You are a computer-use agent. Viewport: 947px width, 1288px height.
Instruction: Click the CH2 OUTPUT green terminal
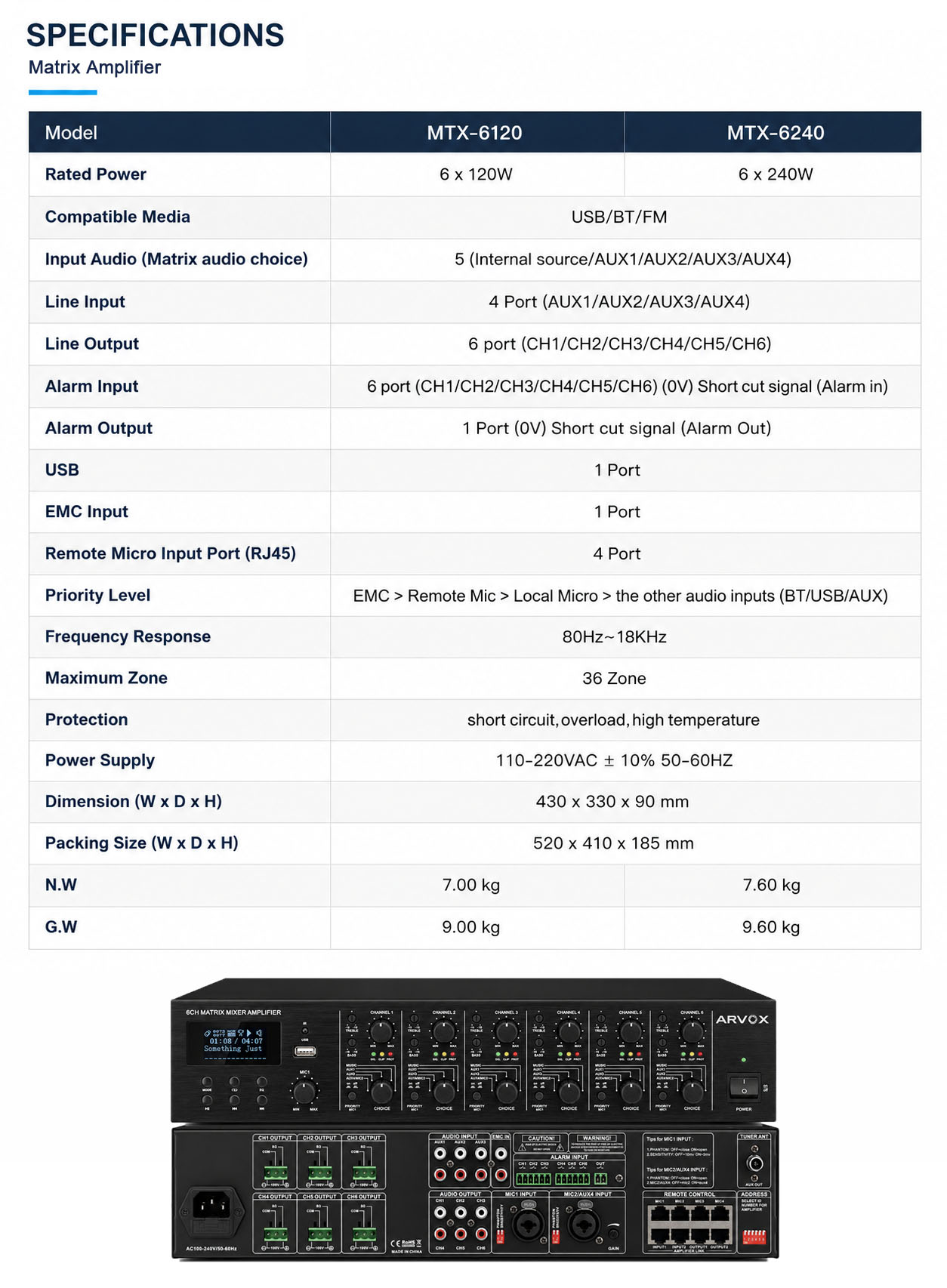click(x=320, y=1172)
